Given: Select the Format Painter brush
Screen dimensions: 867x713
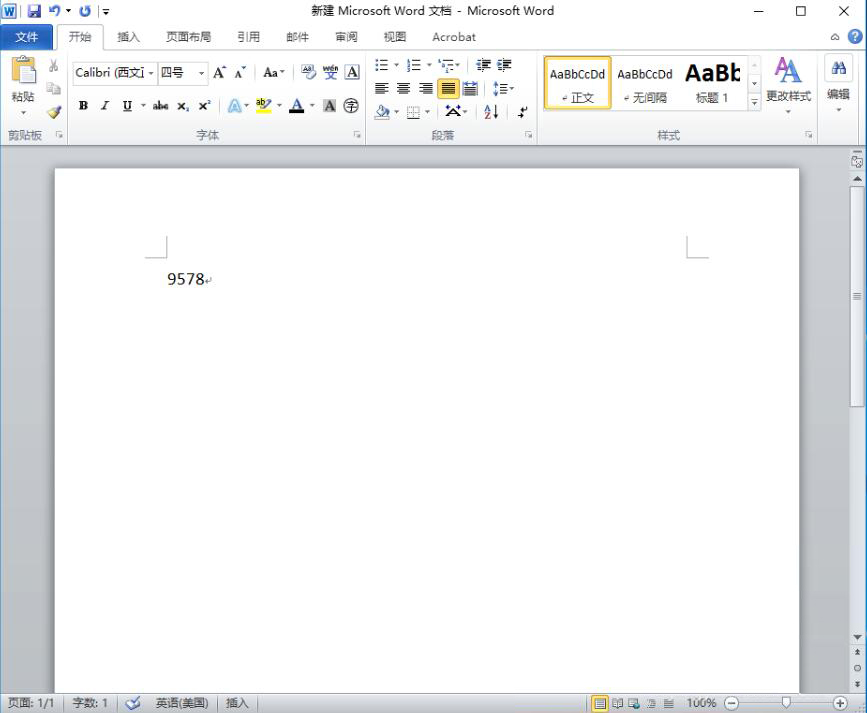Looking at the screenshot, I should [x=54, y=112].
